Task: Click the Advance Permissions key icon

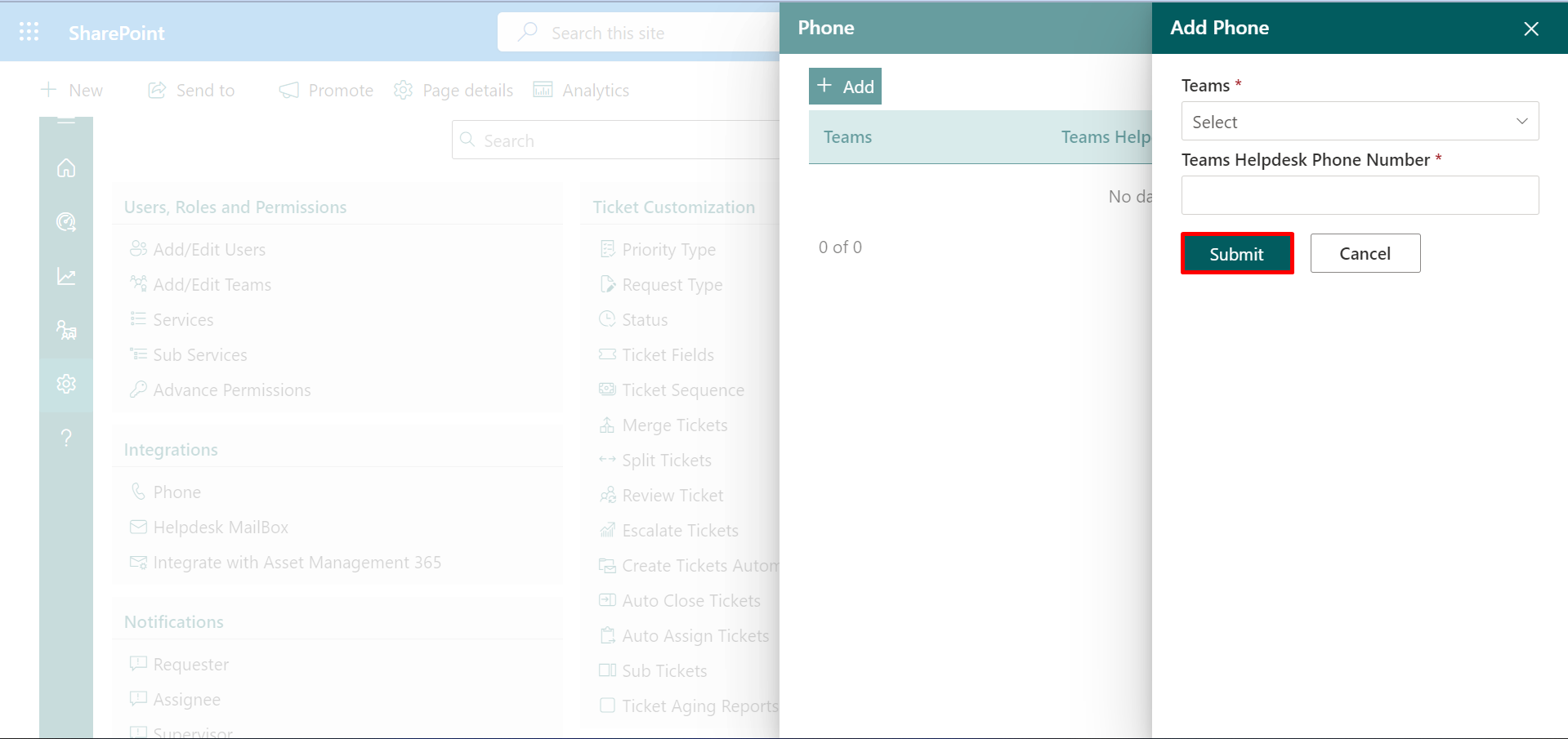Action: 138,389
